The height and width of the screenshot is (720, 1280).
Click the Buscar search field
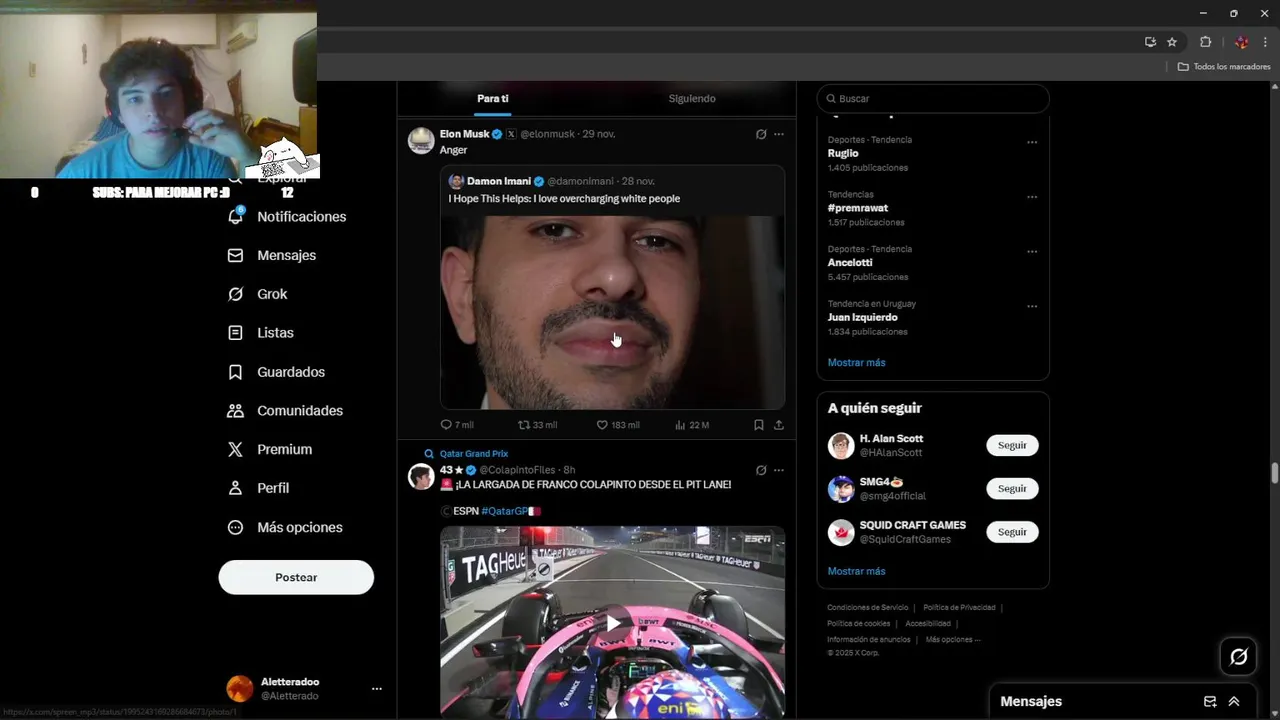[x=933, y=99]
